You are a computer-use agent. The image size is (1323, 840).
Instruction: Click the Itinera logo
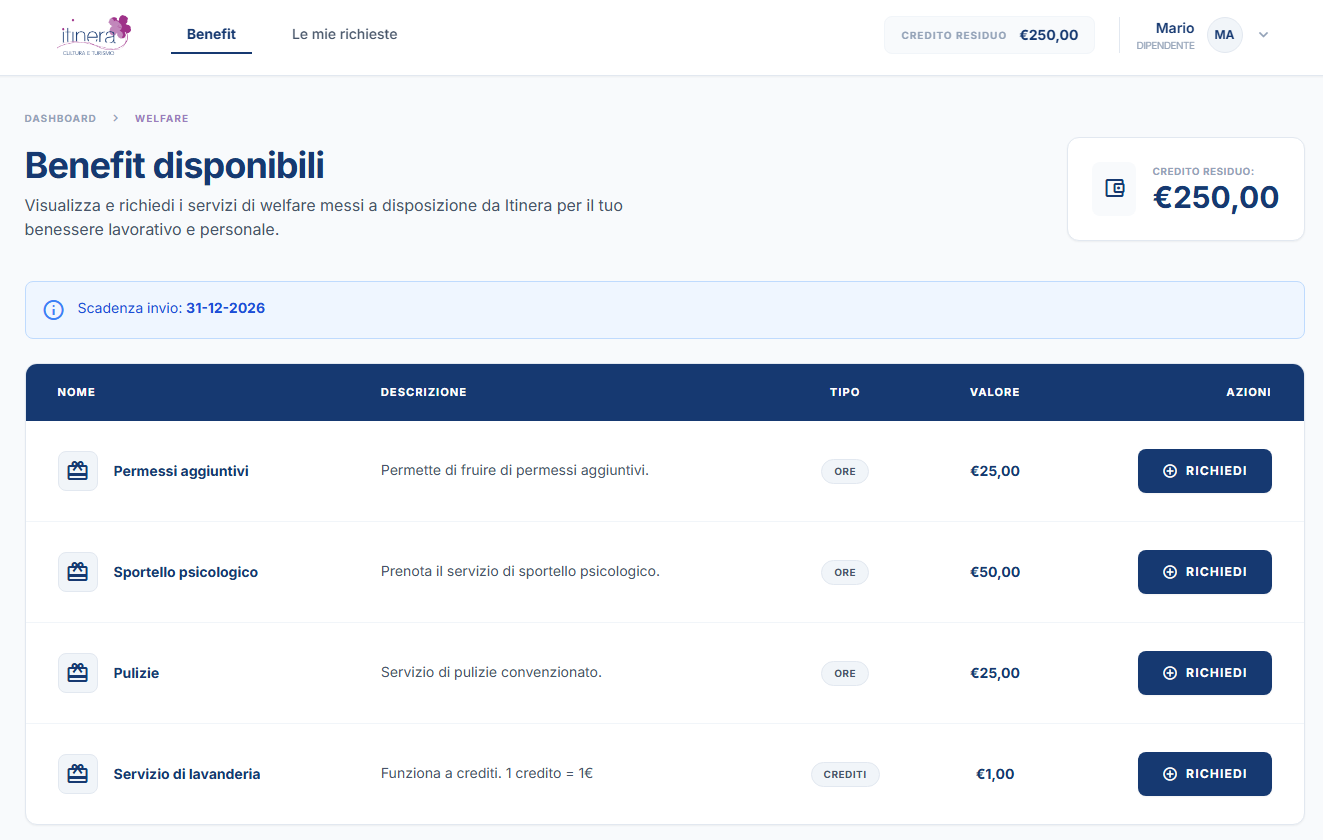94,35
